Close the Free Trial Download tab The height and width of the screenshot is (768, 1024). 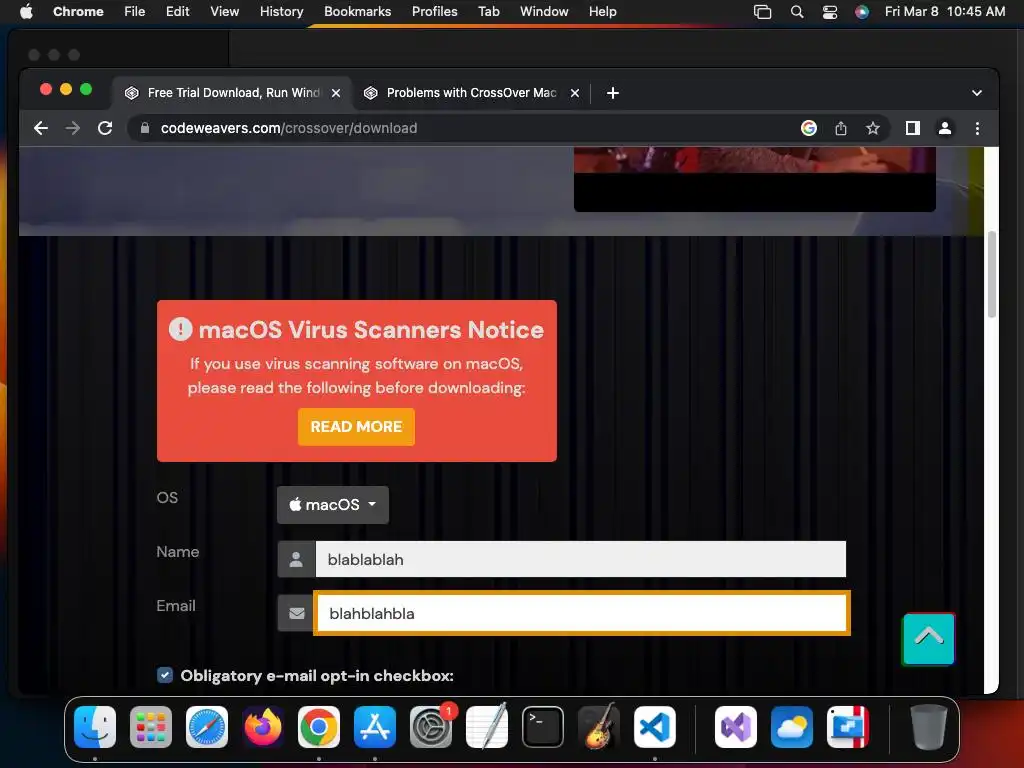click(336, 93)
